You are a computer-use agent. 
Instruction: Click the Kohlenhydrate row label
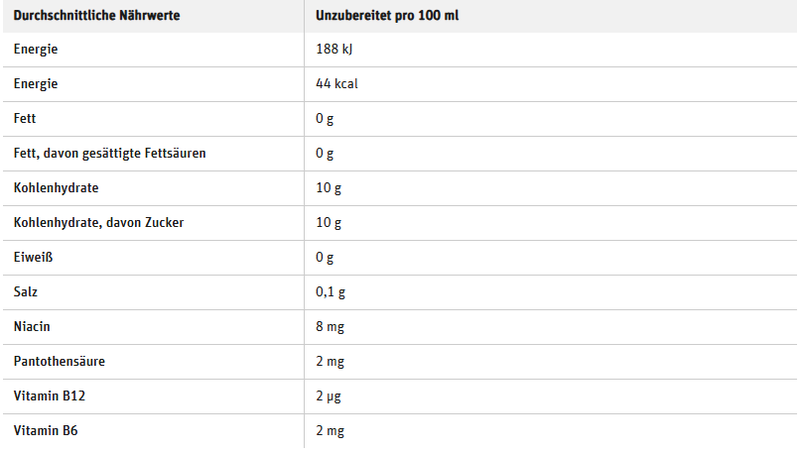(56, 188)
